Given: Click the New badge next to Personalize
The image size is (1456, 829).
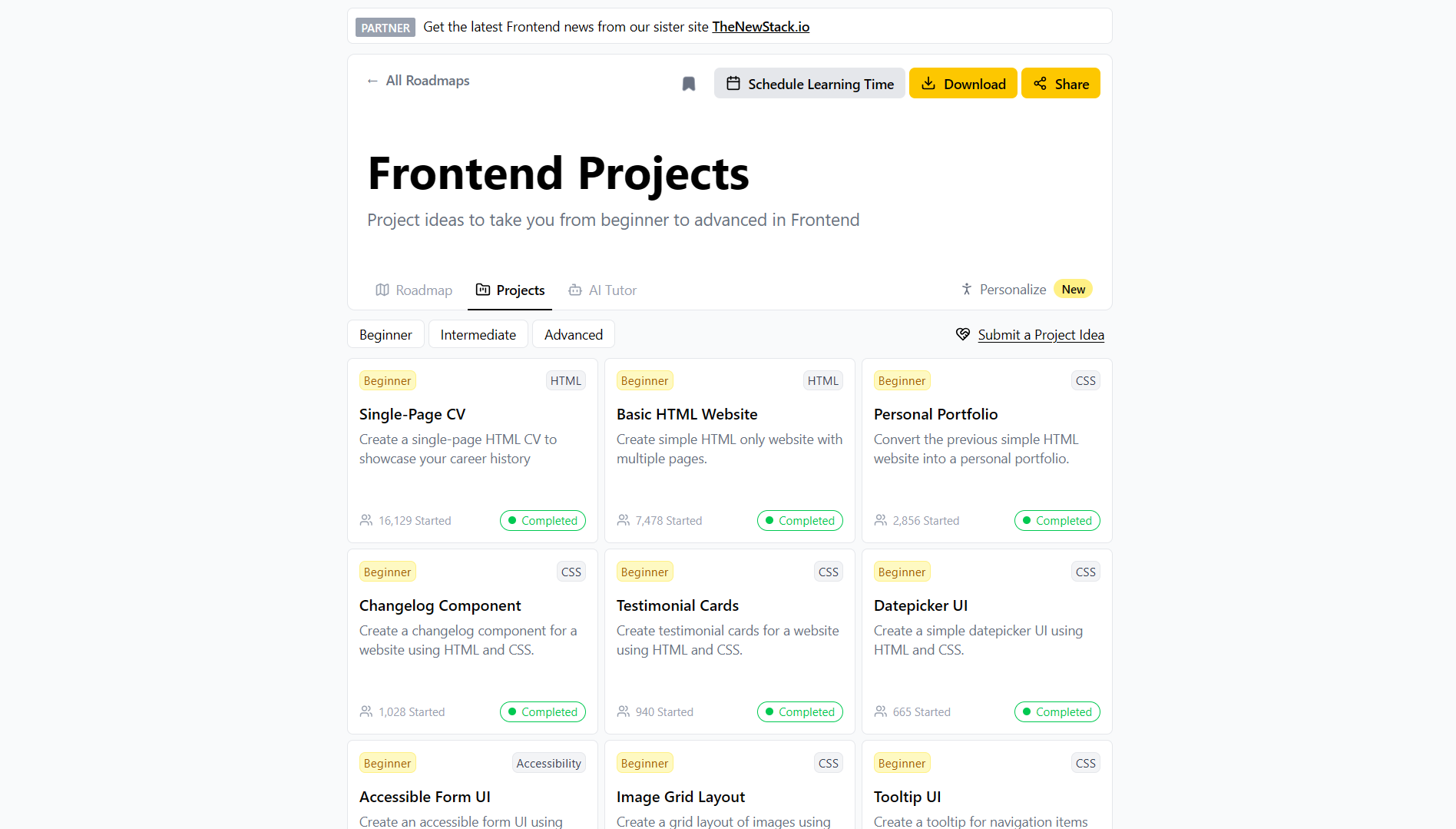Looking at the screenshot, I should click(x=1073, y=290).
